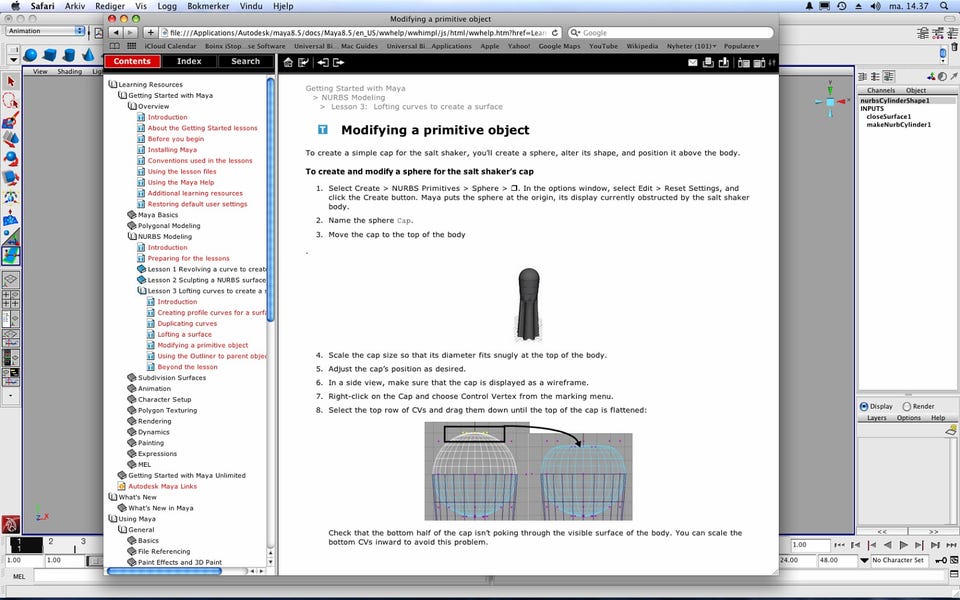Viewport: 960px width, 600px height.
Task: Click the four-view layout icon in Maya
Action: [x=10, y=299]
